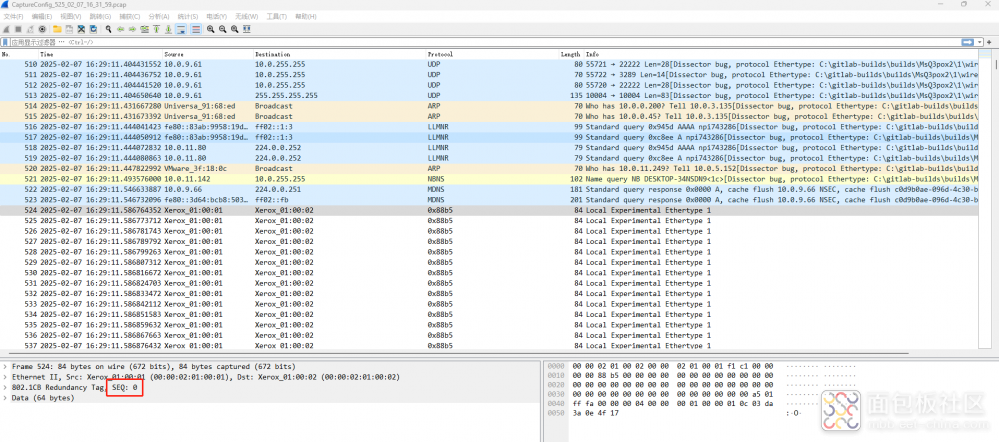Click VMware_3f:18:0c source in packet 520
The width and height of the screenshot is (999, 442).
tap(196, 169)
